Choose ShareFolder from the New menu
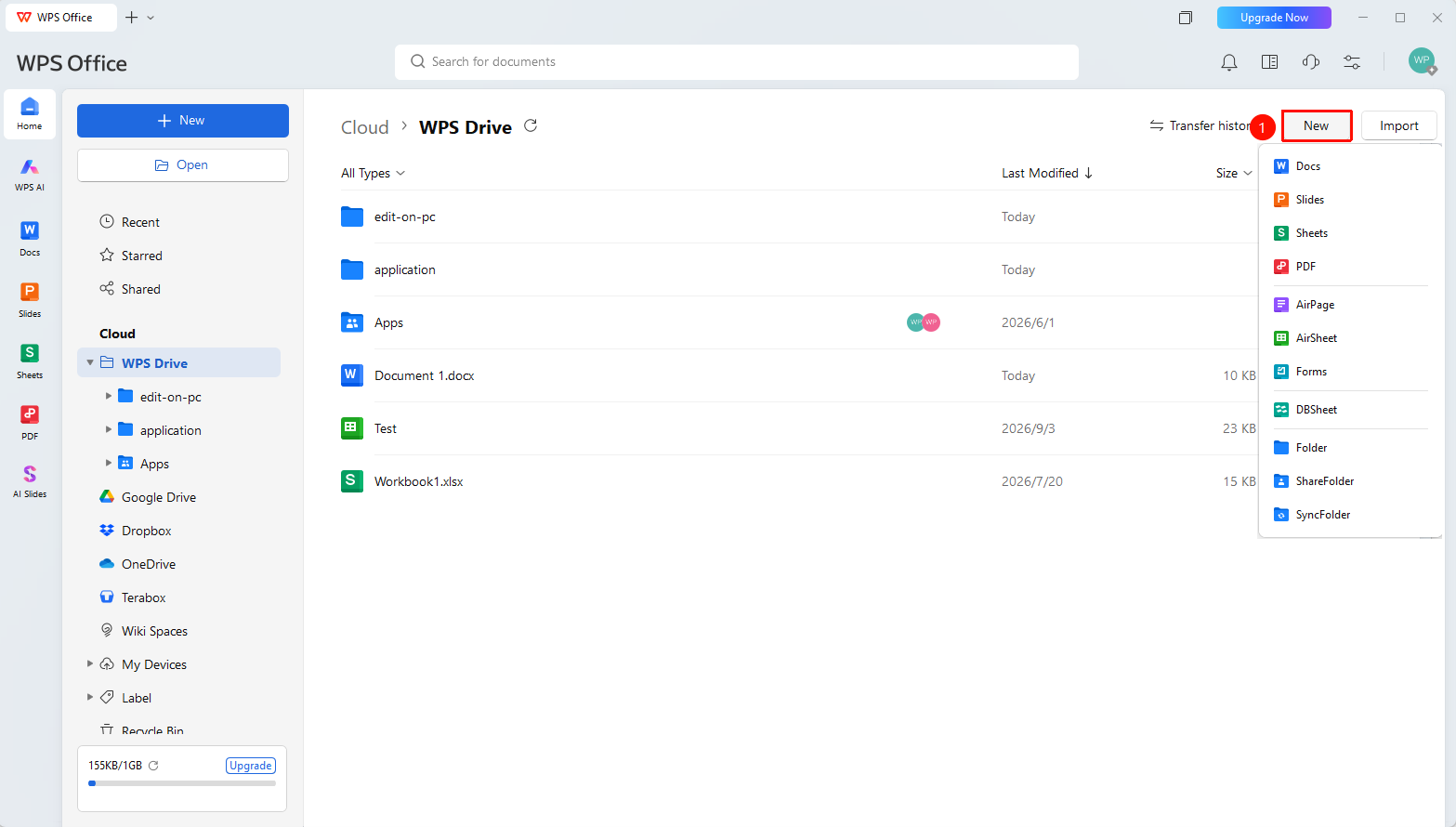The width and height of the screenshot is (1456, 827). pyautogui.click(x=1350, y=481)
